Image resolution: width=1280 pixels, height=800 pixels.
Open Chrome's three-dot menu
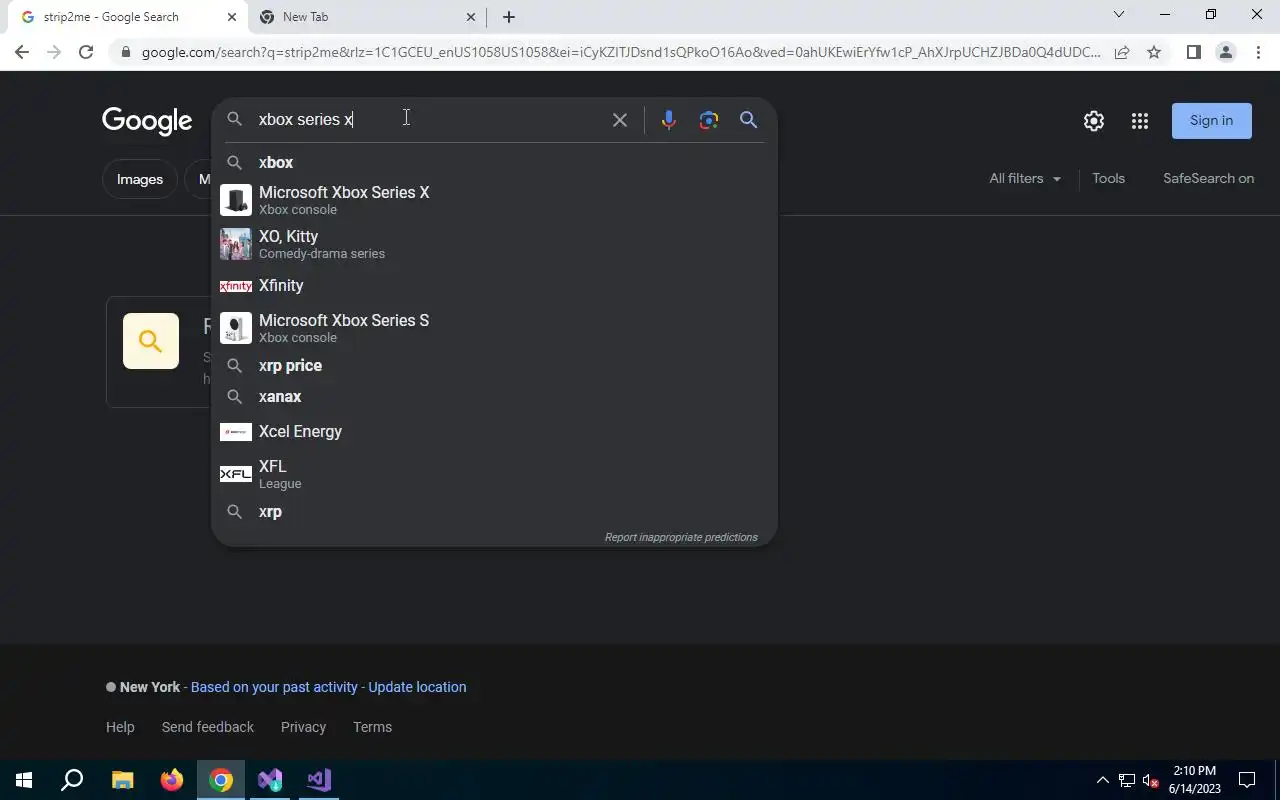point(1258,52)
